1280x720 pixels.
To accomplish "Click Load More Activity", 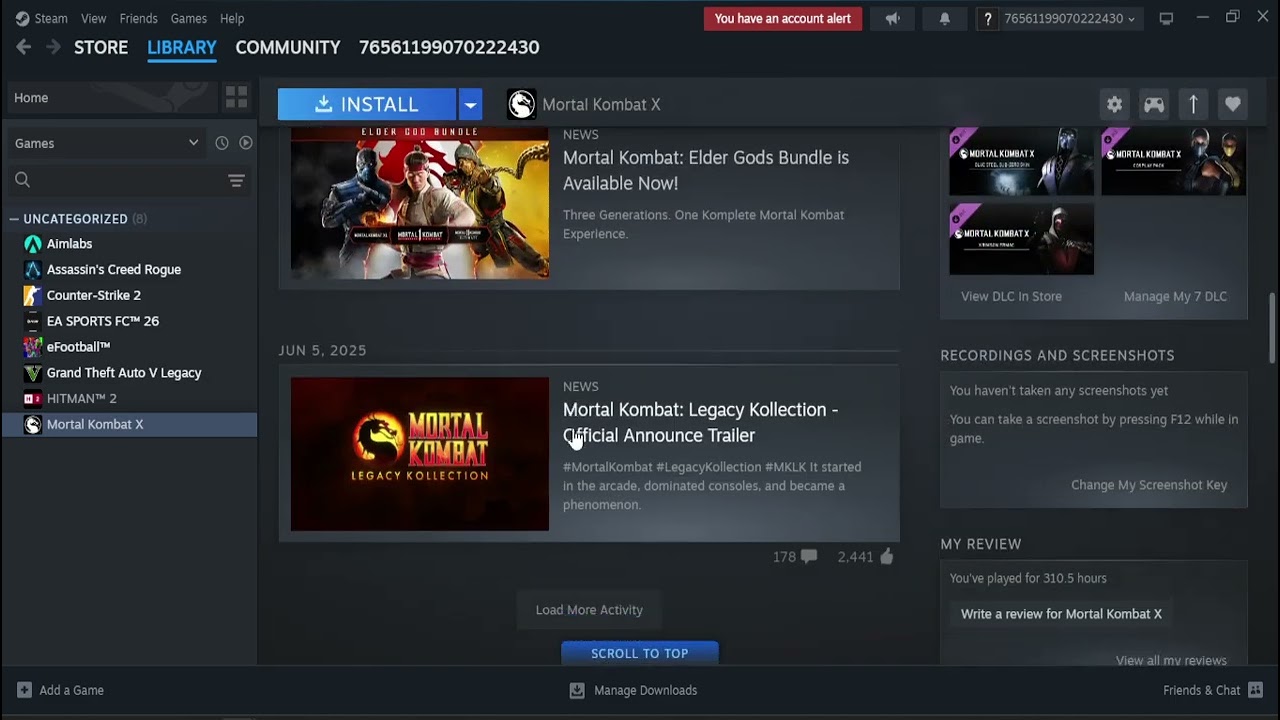I will 589,610.
